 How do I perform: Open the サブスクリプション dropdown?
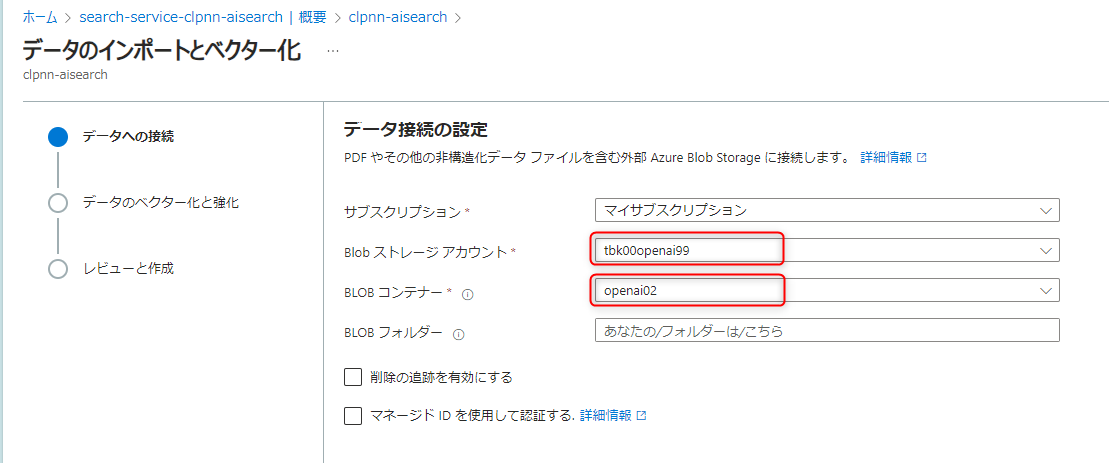pyautogui.click(x=826, y=210)
